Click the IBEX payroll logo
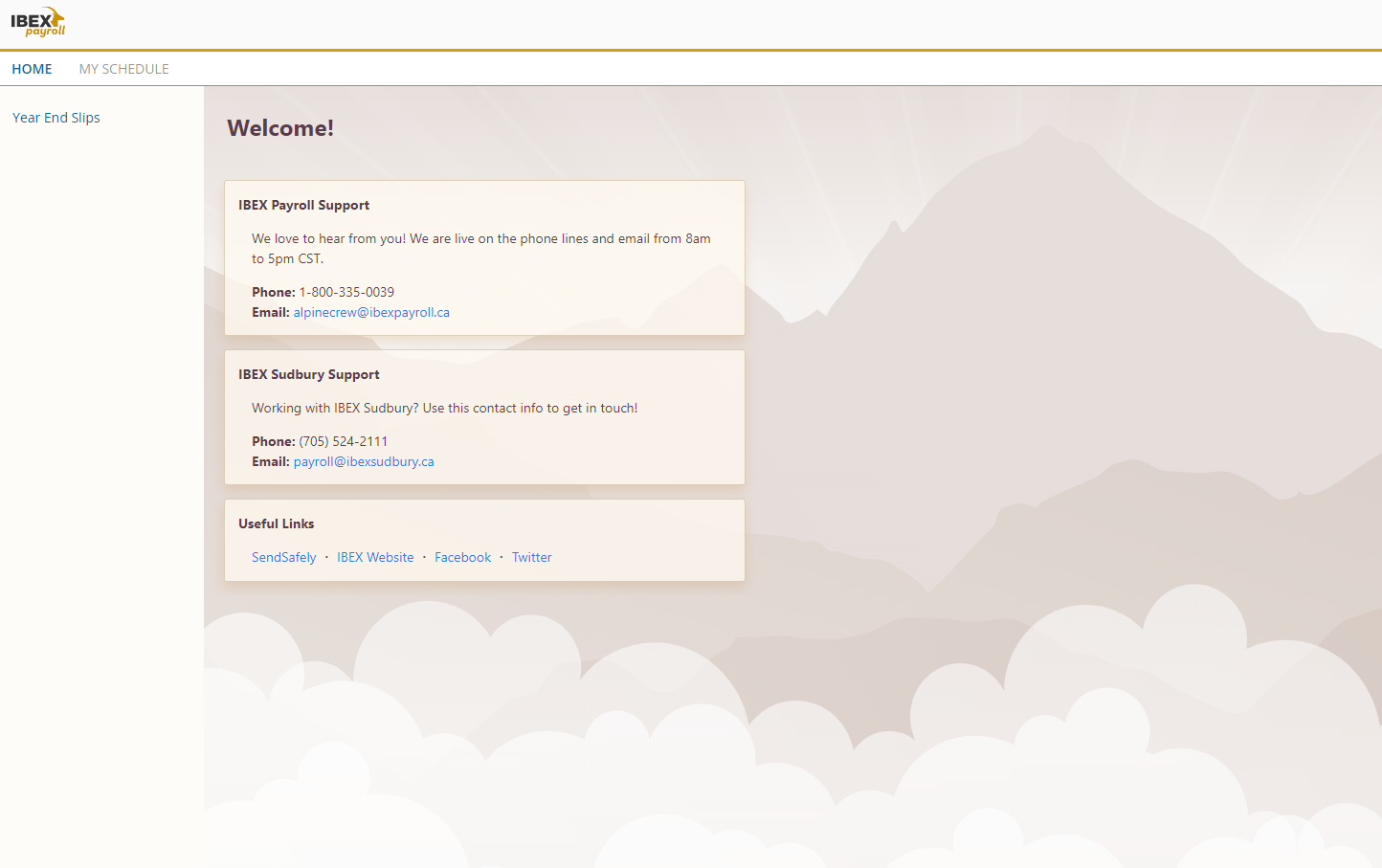Screen dimensions: 1382x868 tap(38, 22)
